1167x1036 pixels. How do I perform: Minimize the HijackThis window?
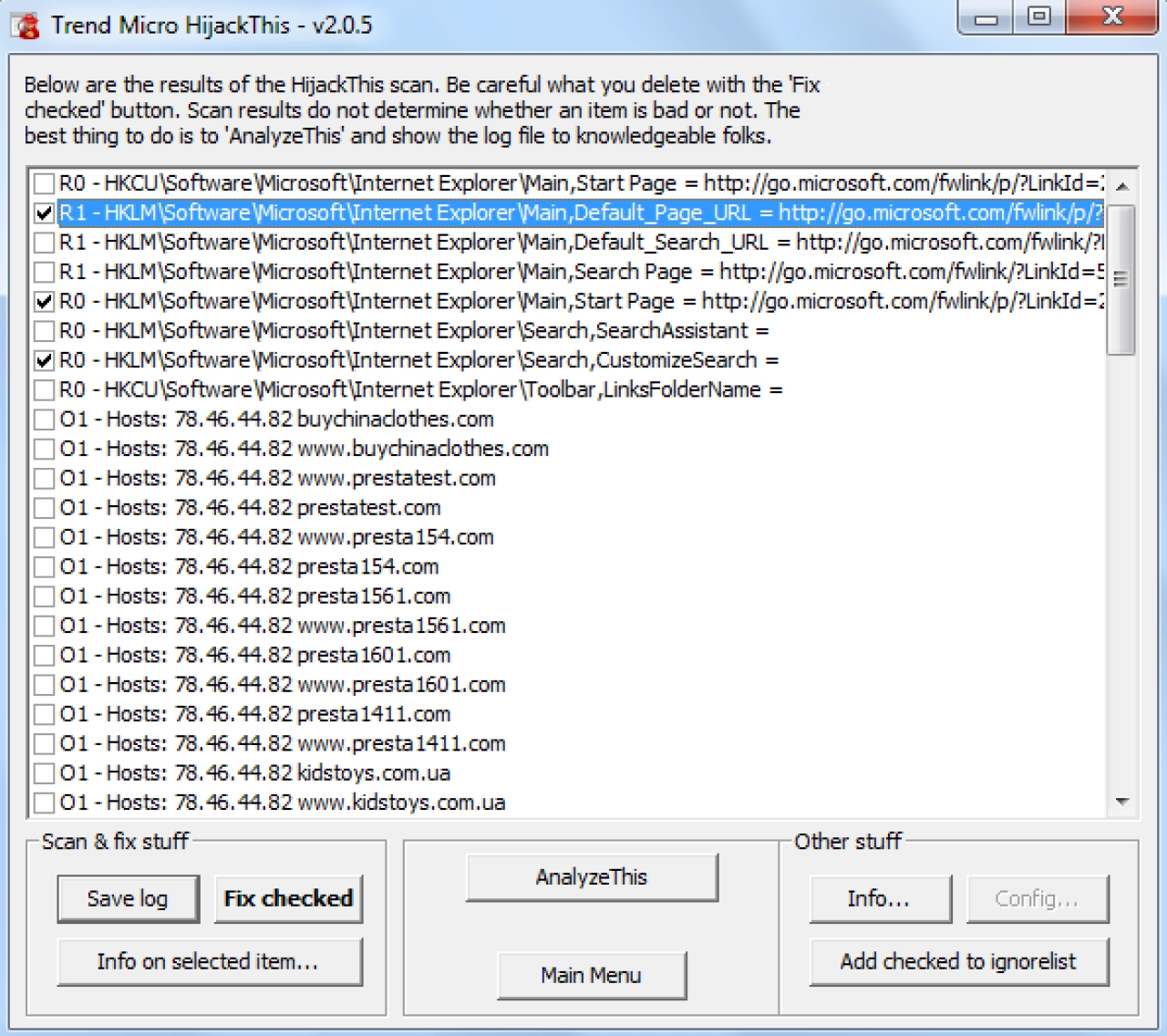click(986, 17)
